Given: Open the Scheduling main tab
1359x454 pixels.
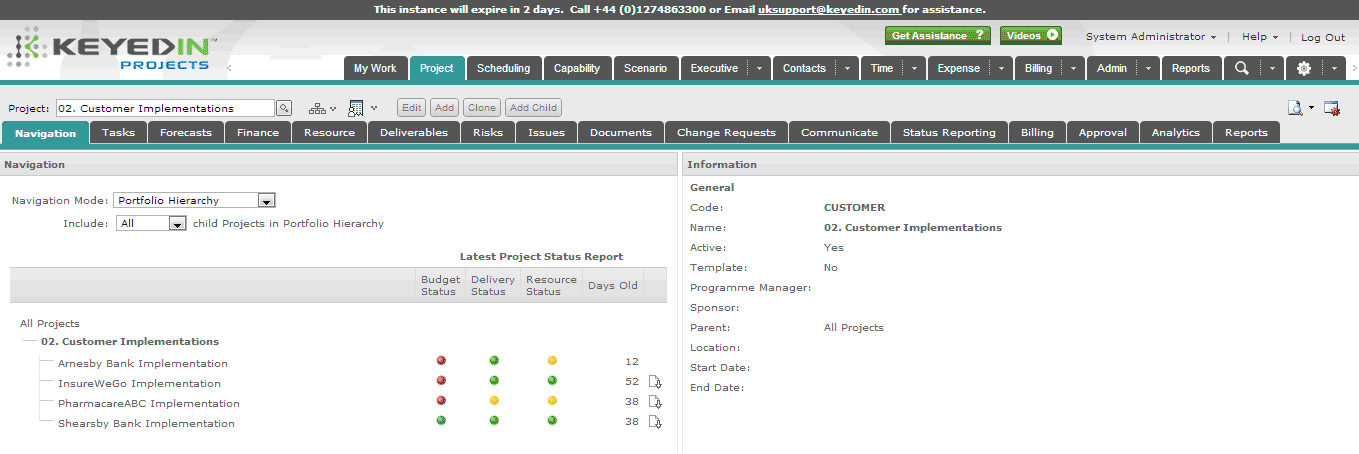Looking at the screenshot, I should click(503, 68).
